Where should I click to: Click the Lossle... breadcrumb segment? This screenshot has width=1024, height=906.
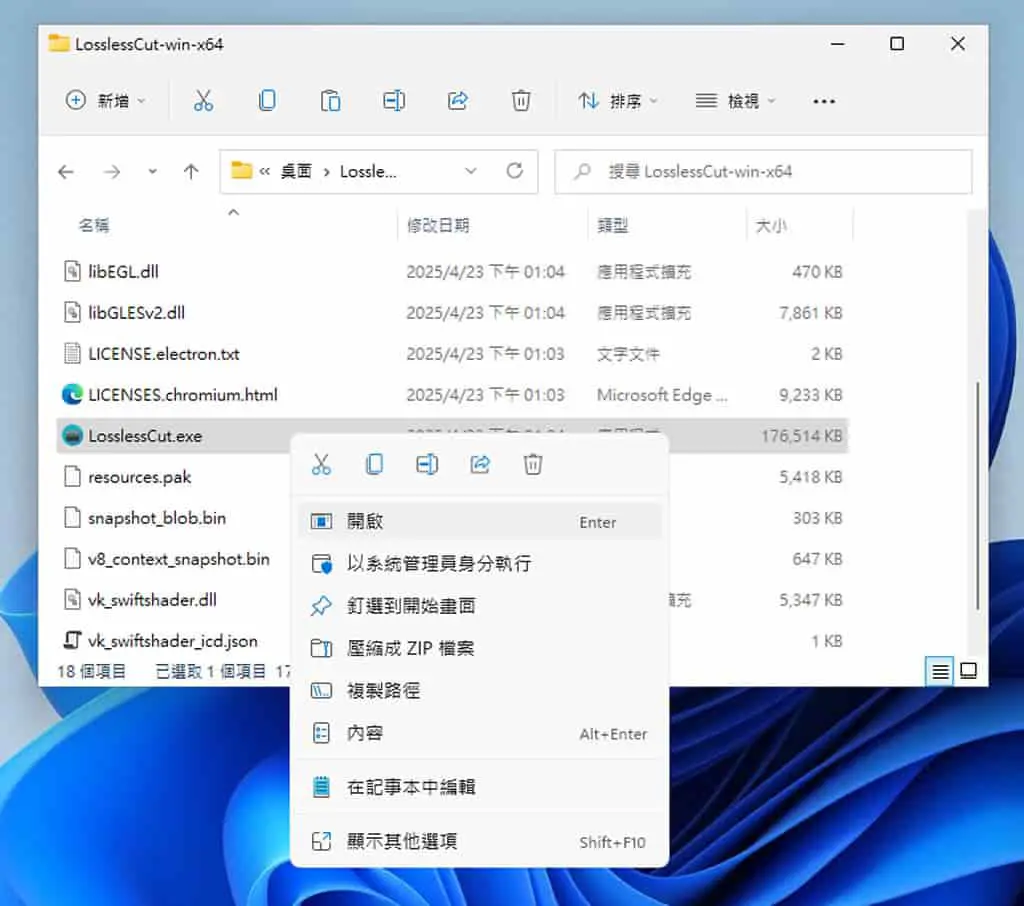click(x=368, y=172)
